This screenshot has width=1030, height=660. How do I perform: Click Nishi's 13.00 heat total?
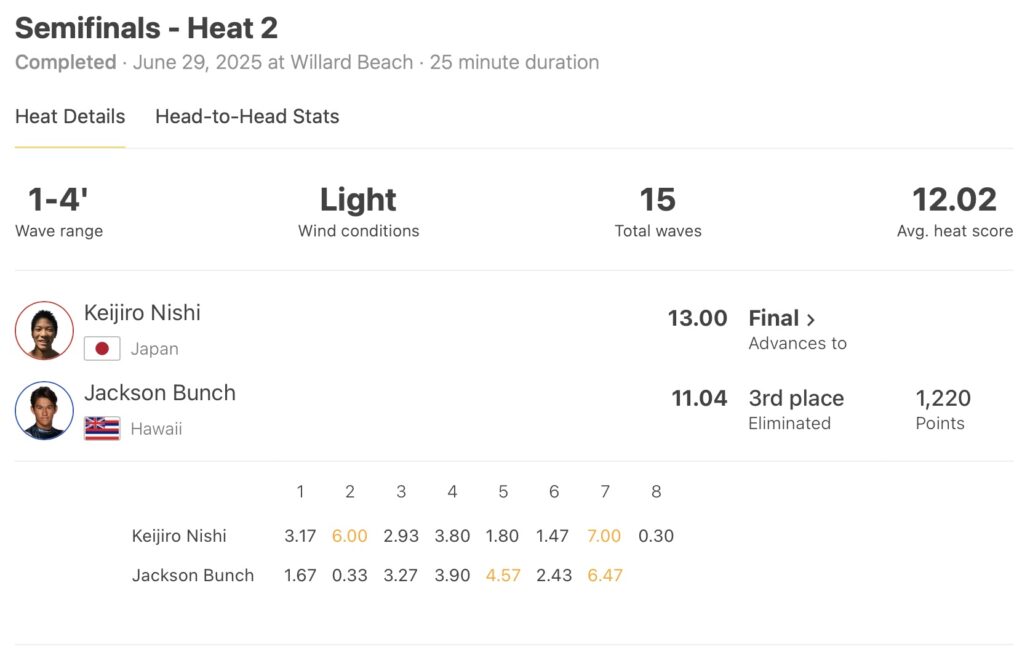tap(697, 319)
